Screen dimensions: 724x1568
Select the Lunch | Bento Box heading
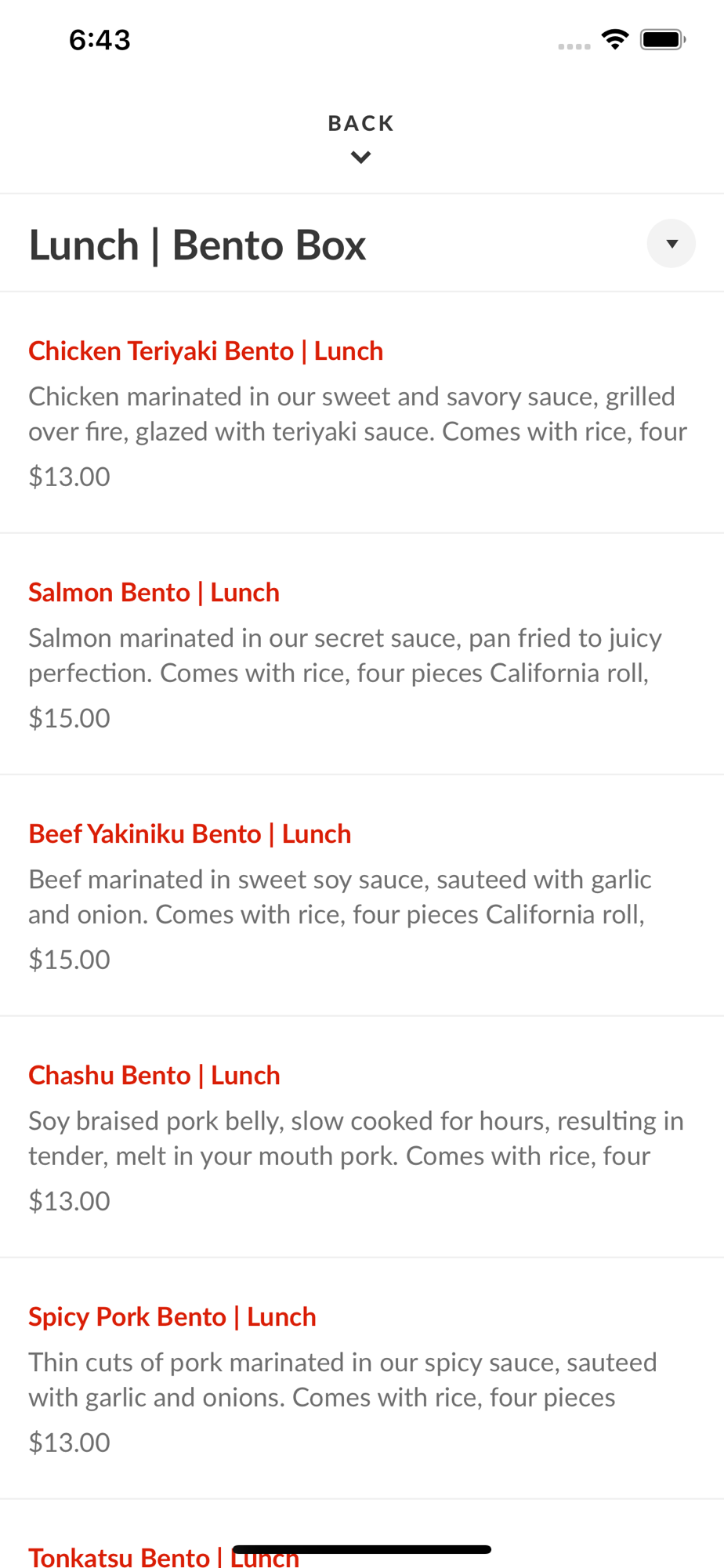pyautogui.click(x=197, y=245)
